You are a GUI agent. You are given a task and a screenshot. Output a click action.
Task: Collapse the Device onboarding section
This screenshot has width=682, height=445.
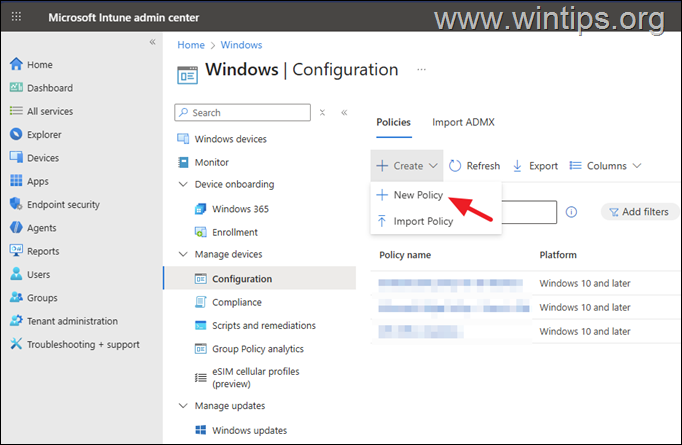click(183, 184)
